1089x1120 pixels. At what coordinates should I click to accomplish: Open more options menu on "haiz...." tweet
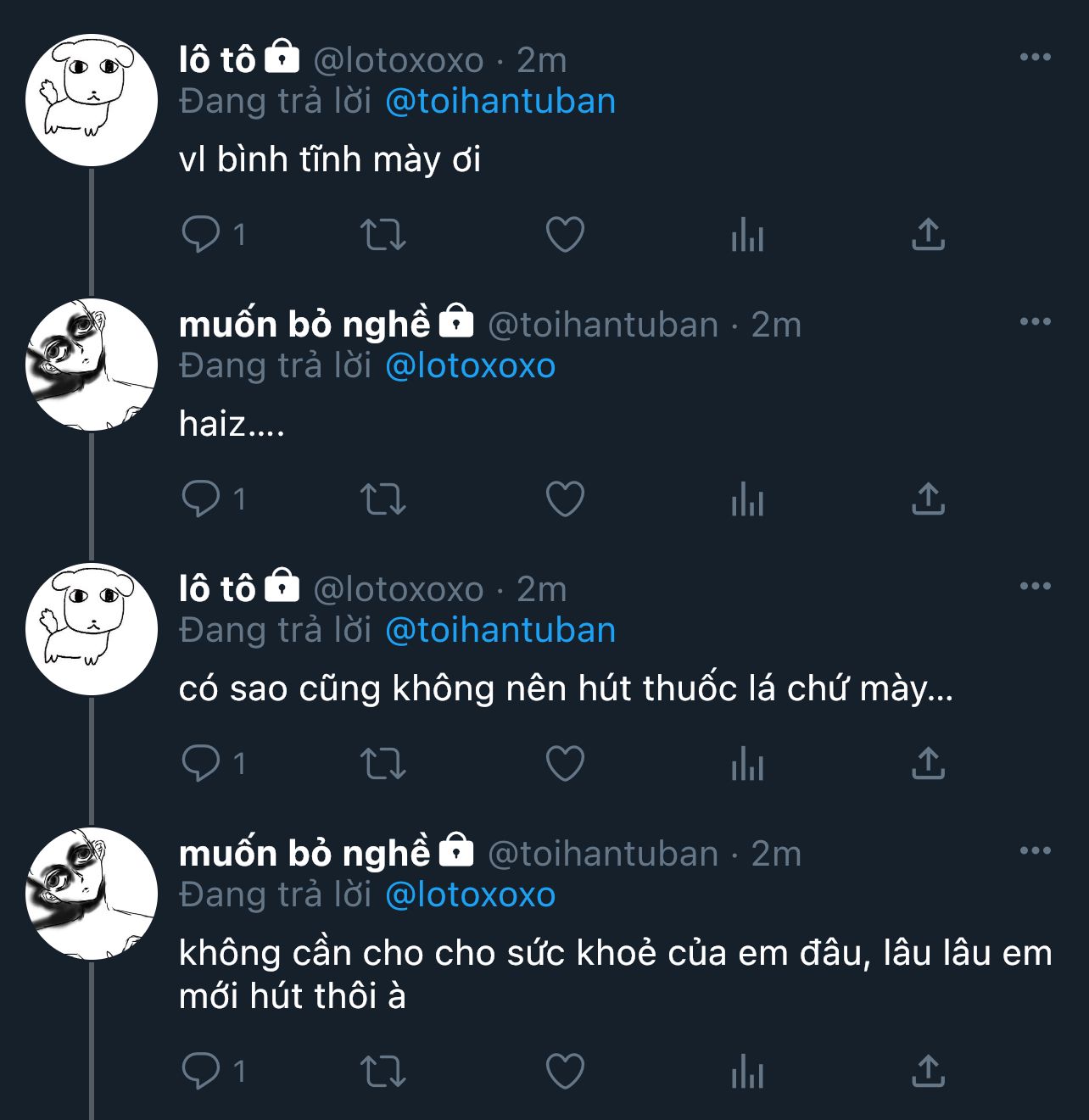[1035, 322]
